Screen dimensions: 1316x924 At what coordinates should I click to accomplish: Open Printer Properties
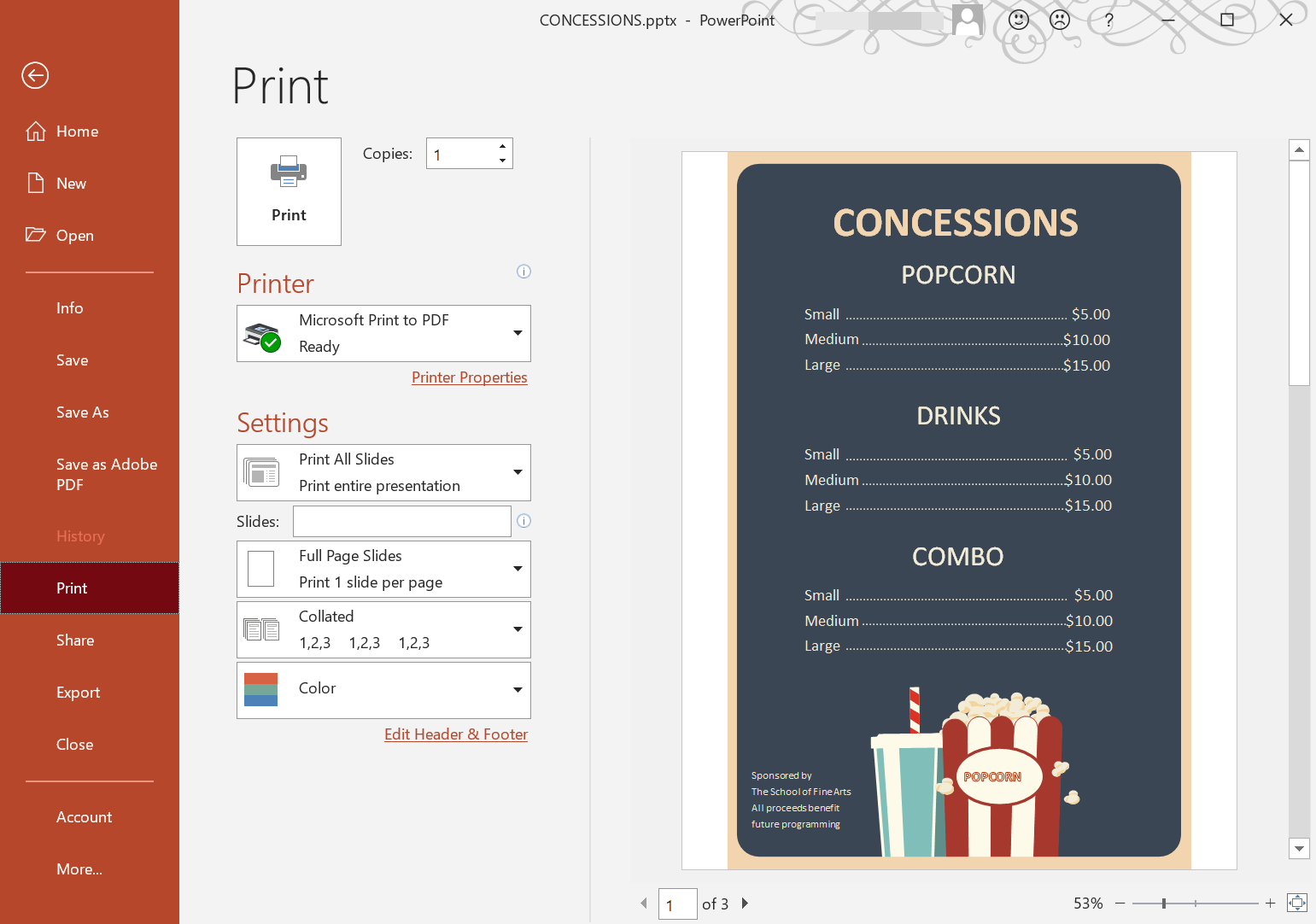(x=470, y=377)
